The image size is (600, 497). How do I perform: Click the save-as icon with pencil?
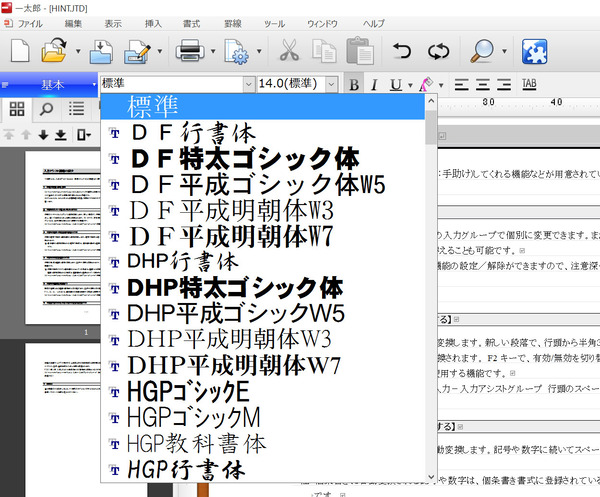137,51
